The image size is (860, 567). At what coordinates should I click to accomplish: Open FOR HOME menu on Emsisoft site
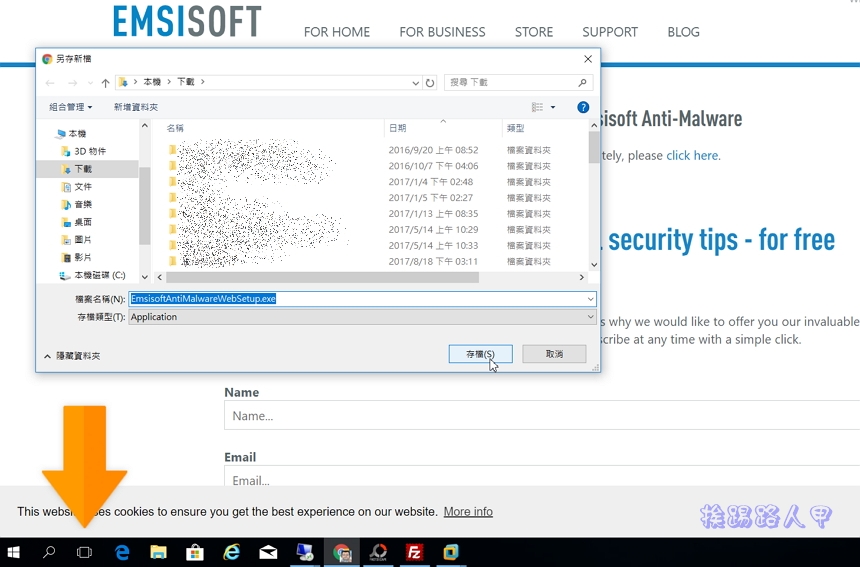[x=337, y=32]
